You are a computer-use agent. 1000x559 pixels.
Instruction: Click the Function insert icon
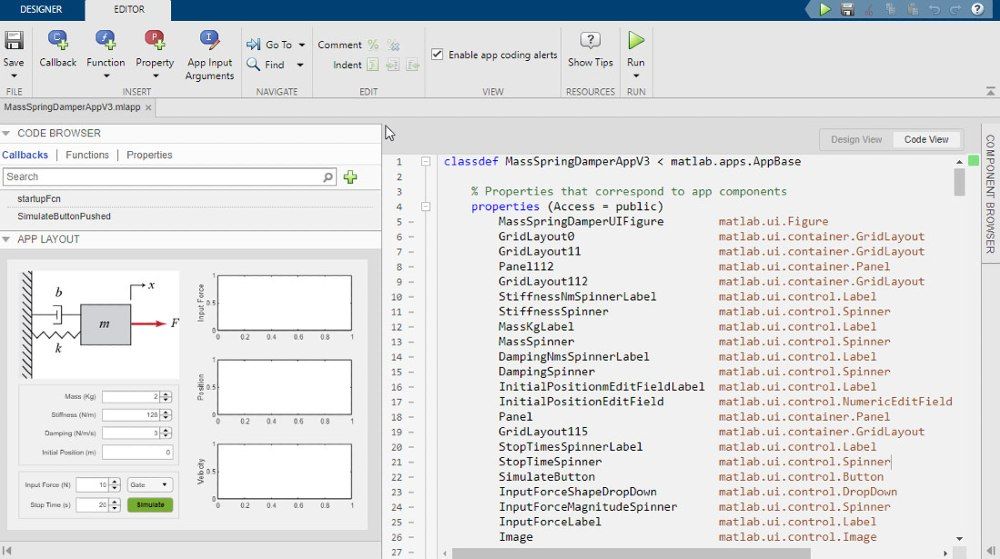(105, 41)
